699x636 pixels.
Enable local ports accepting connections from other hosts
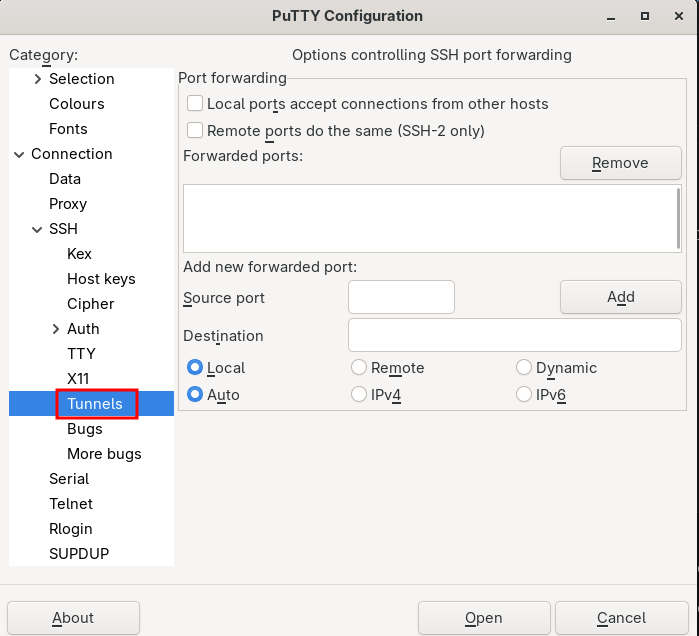tap(195, 103)
